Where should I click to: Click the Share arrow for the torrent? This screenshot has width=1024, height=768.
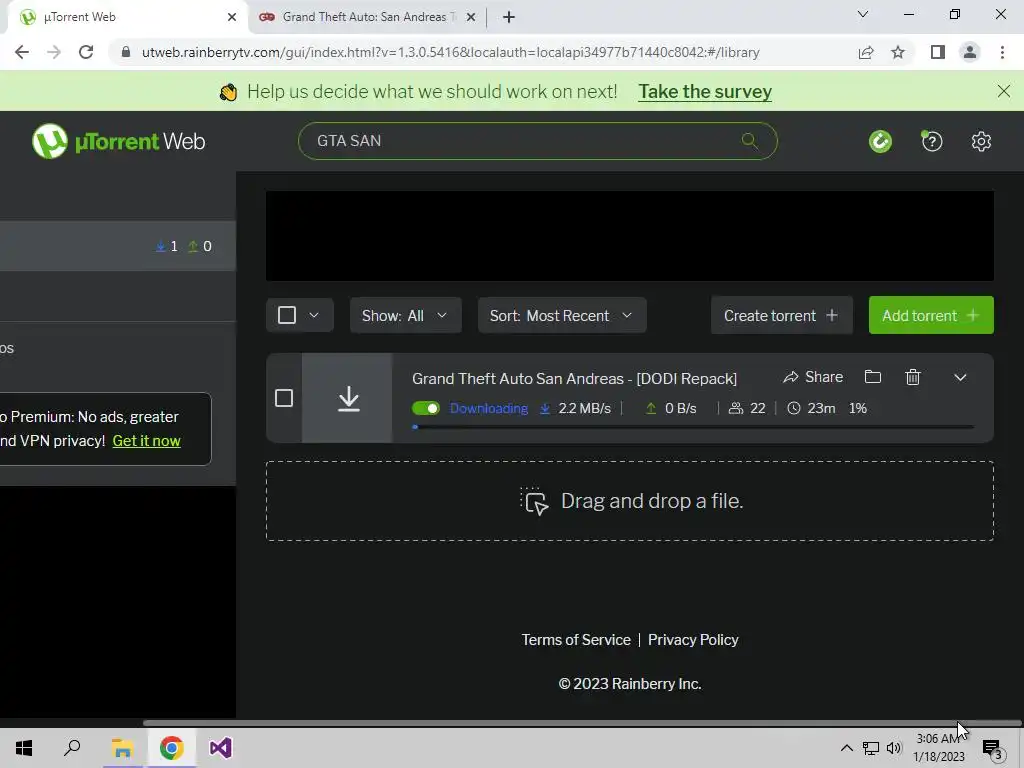(x=813, y=377)
